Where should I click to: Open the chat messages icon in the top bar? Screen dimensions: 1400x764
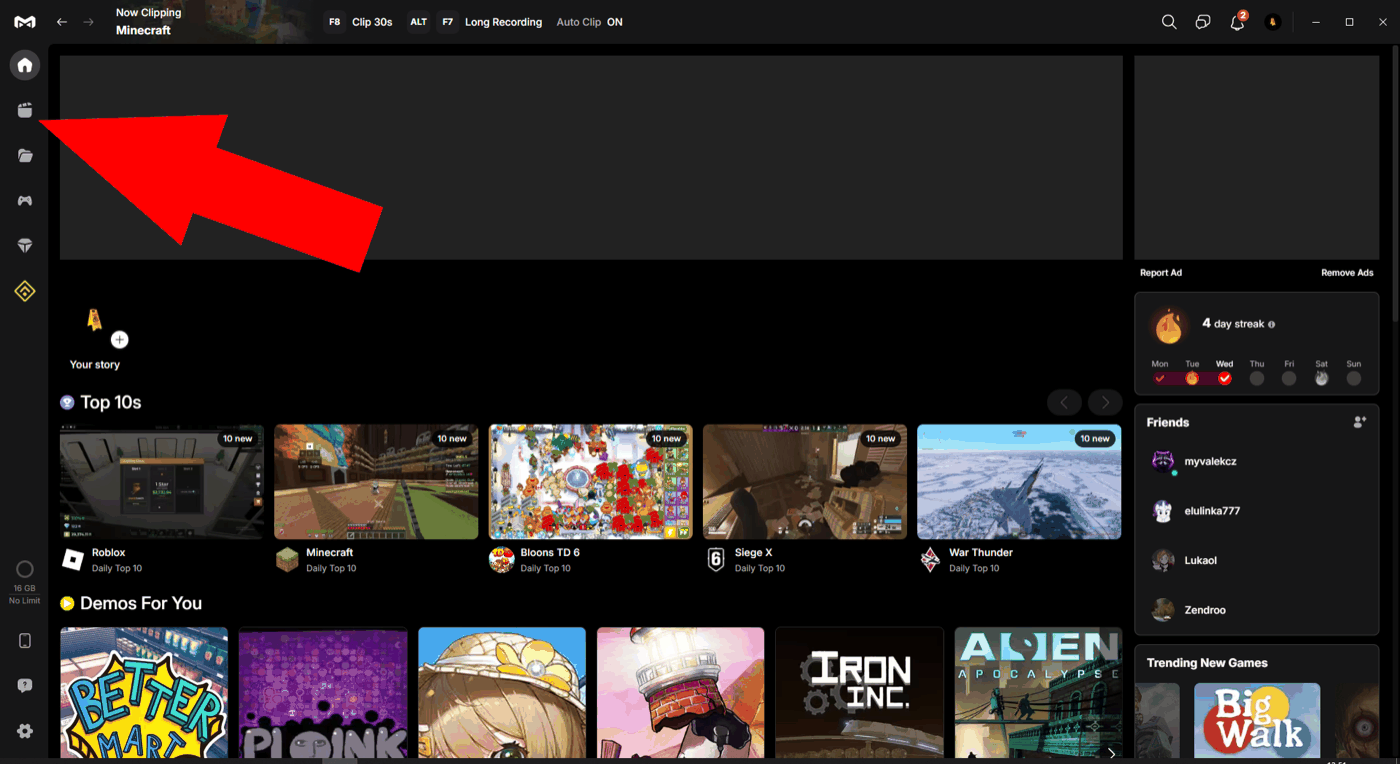(x=1203, y=22)
